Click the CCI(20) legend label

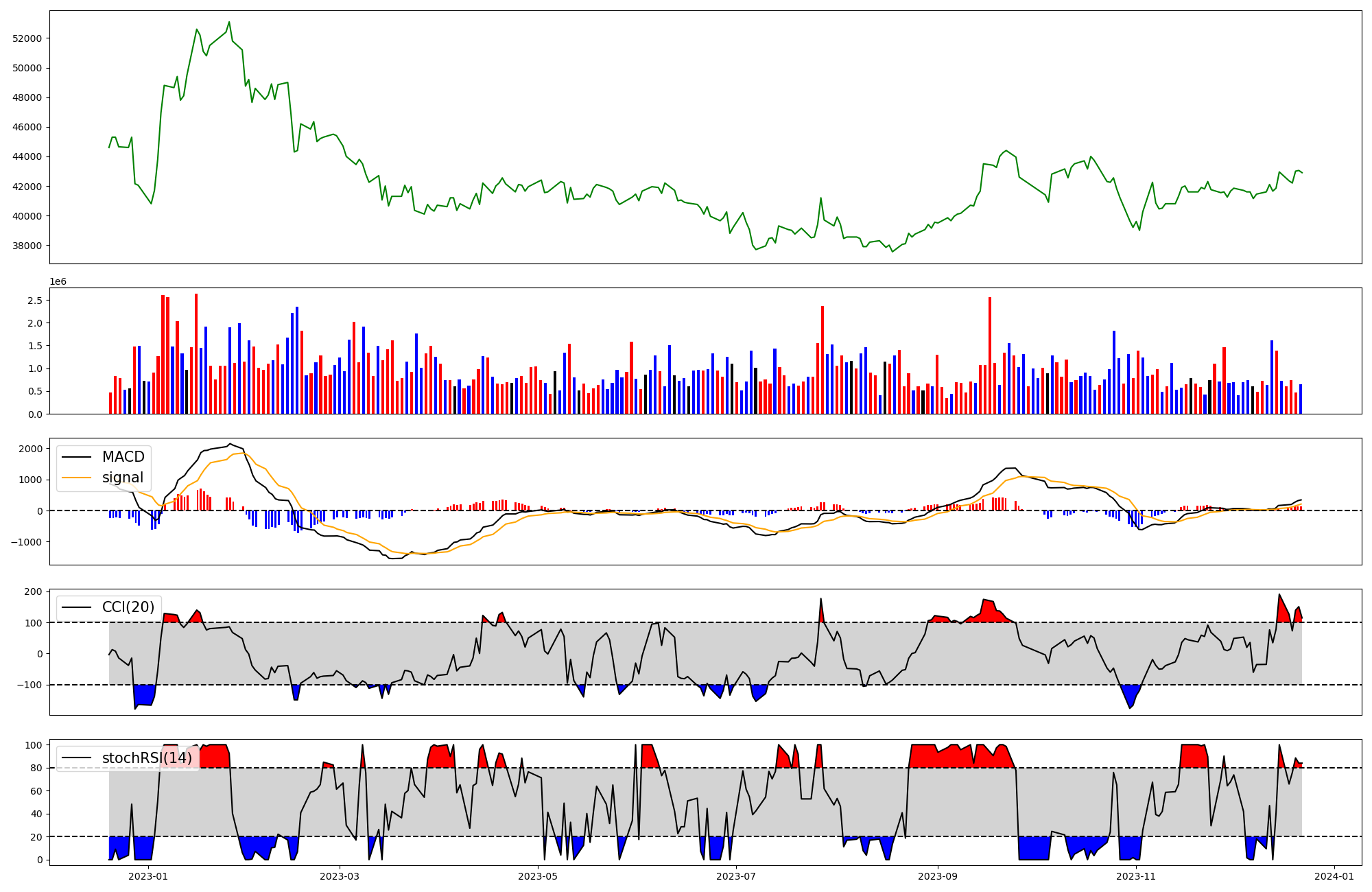point(128,607)
